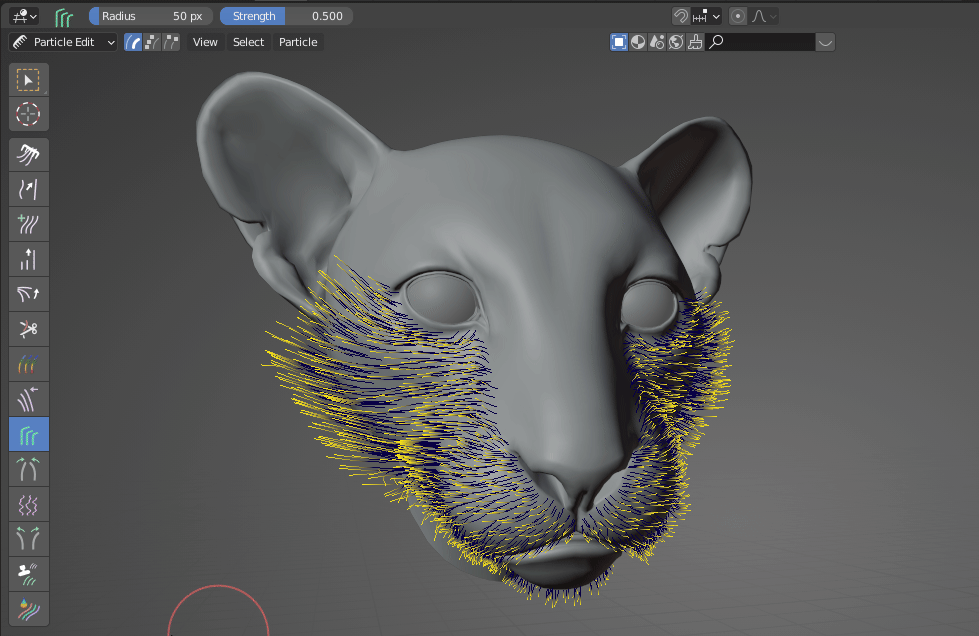
Task: Enable Tip select mode
Action: (x=171, y=42)
